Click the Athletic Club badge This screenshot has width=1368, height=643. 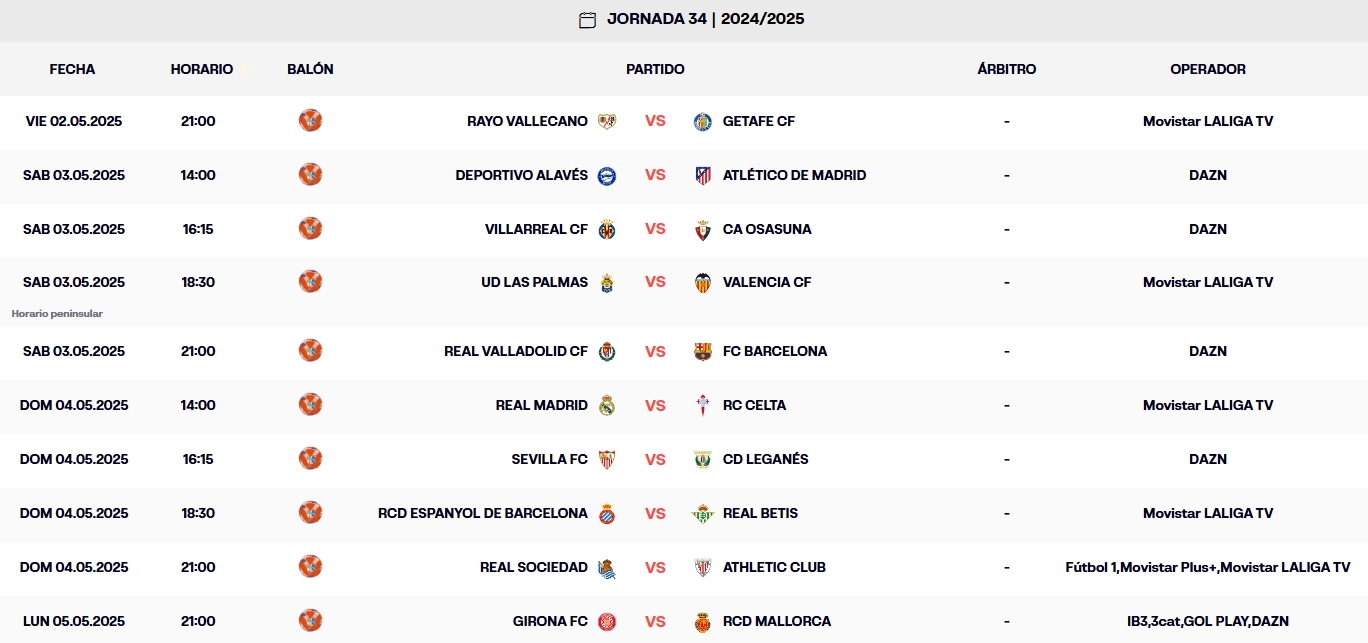click(x=703, y=567)
